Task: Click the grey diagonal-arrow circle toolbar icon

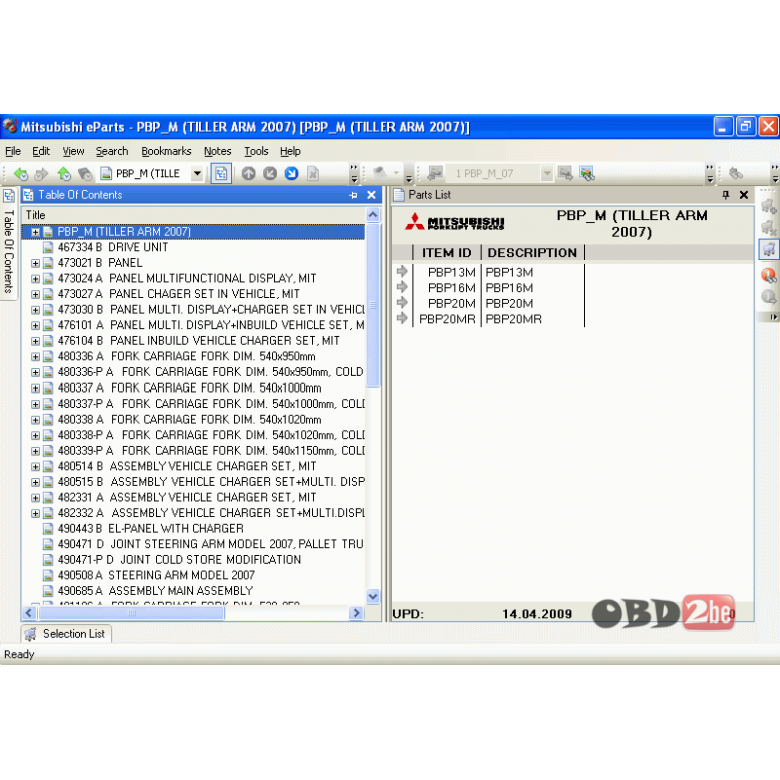Action: click(270, 174)
